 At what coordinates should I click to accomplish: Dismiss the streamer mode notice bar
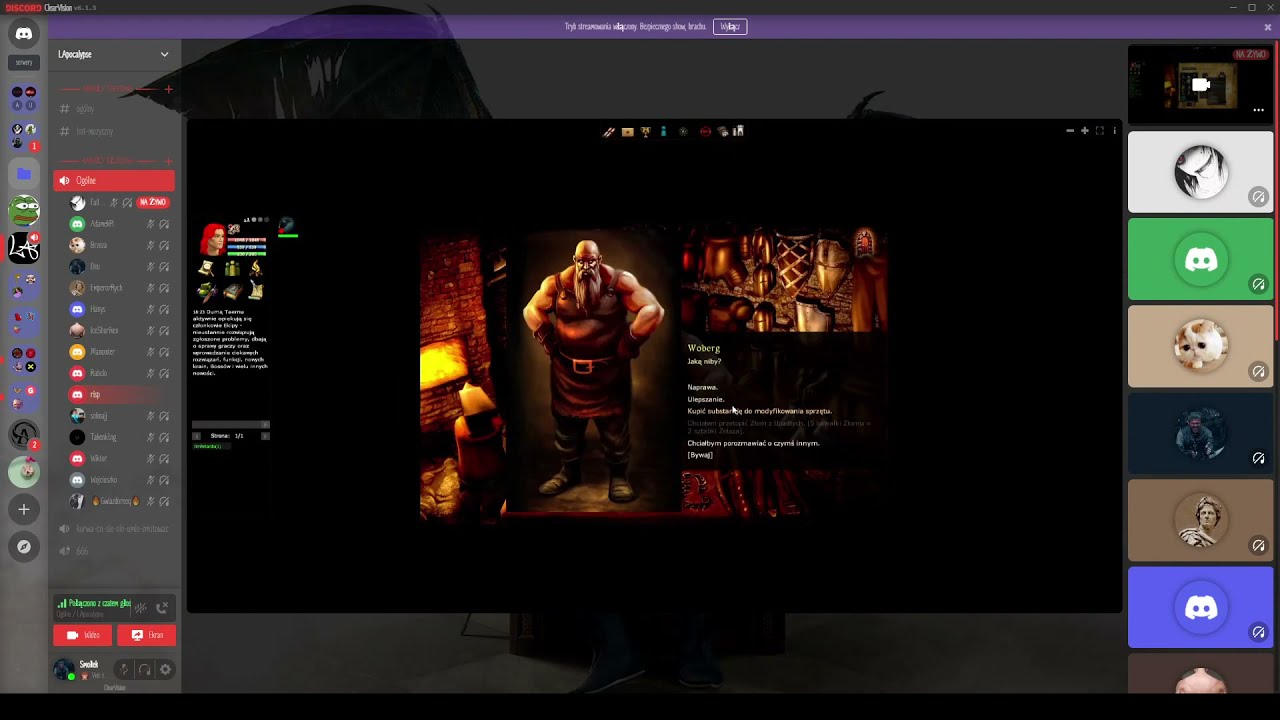click(1268, 27)
